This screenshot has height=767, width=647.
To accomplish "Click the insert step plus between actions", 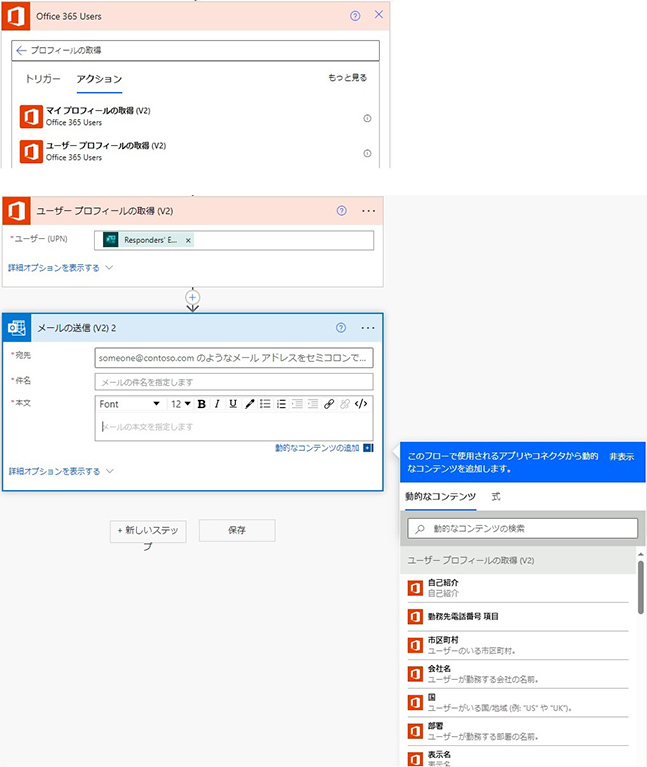I will click(193, 297).
